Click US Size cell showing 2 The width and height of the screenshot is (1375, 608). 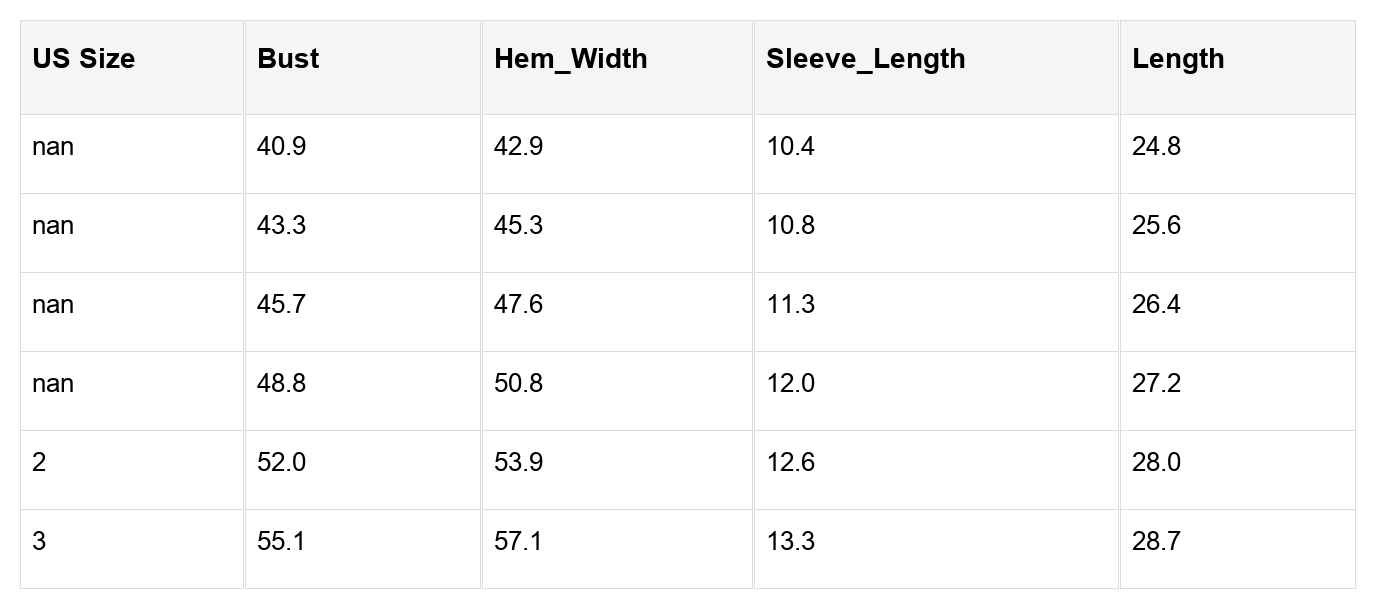[x=39, y=463]
